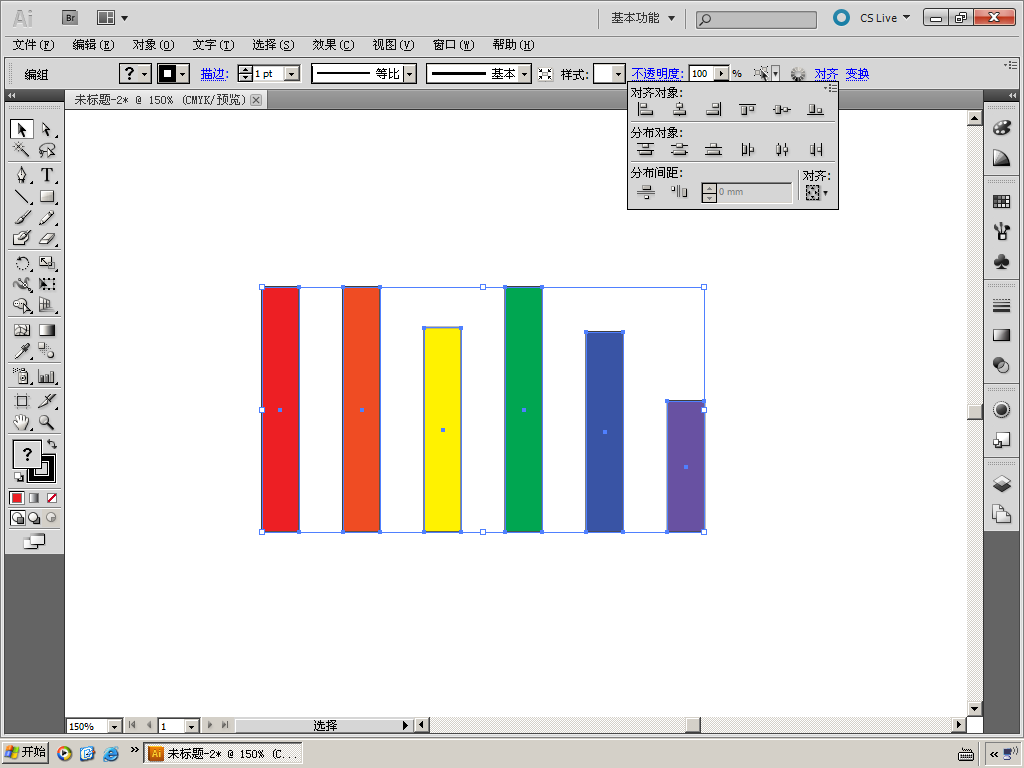Click the 不透明度 opacity link
This screenshot has height=768, width=1024.
tap(658, 74)
